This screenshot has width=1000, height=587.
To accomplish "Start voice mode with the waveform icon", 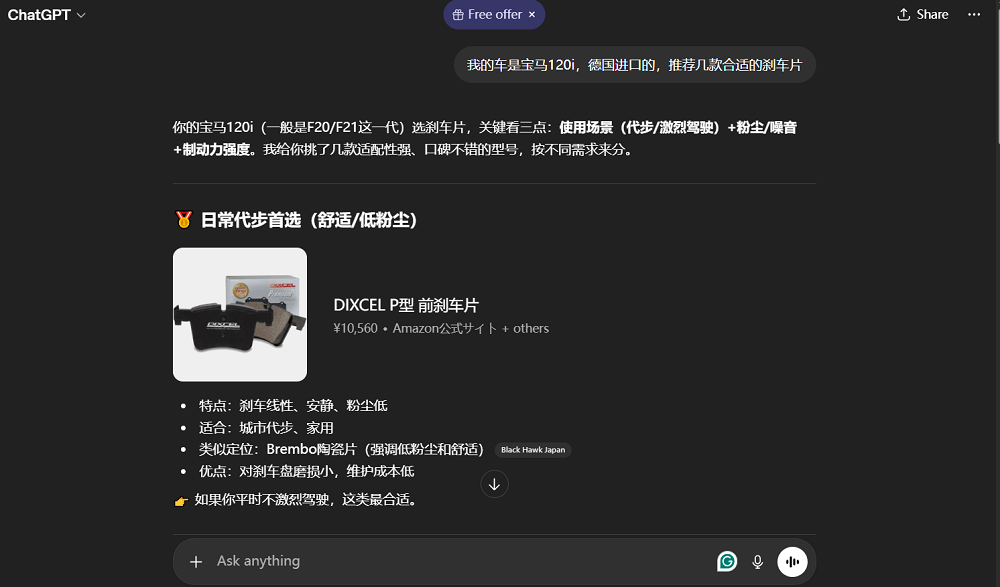I will click(793, 561).
